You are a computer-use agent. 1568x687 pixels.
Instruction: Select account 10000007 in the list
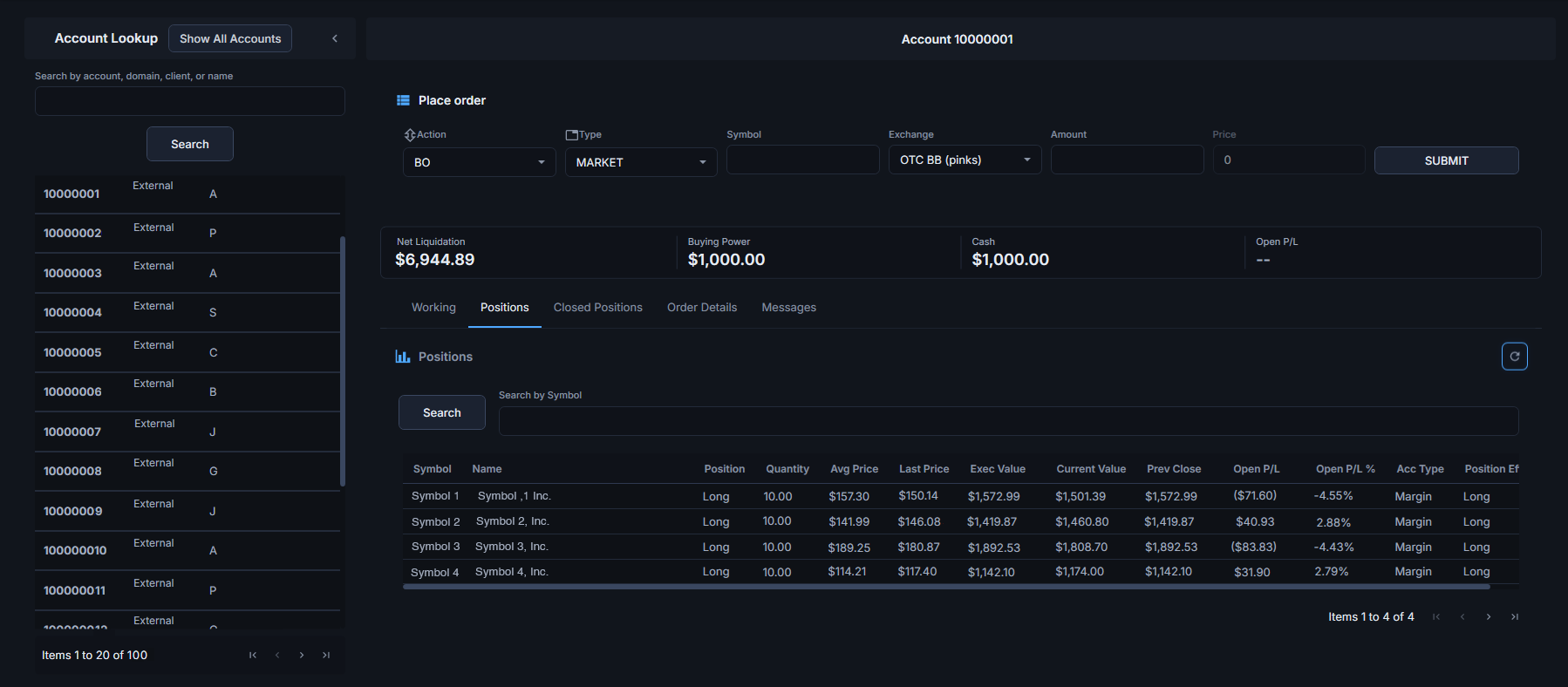tap(187, 432)
